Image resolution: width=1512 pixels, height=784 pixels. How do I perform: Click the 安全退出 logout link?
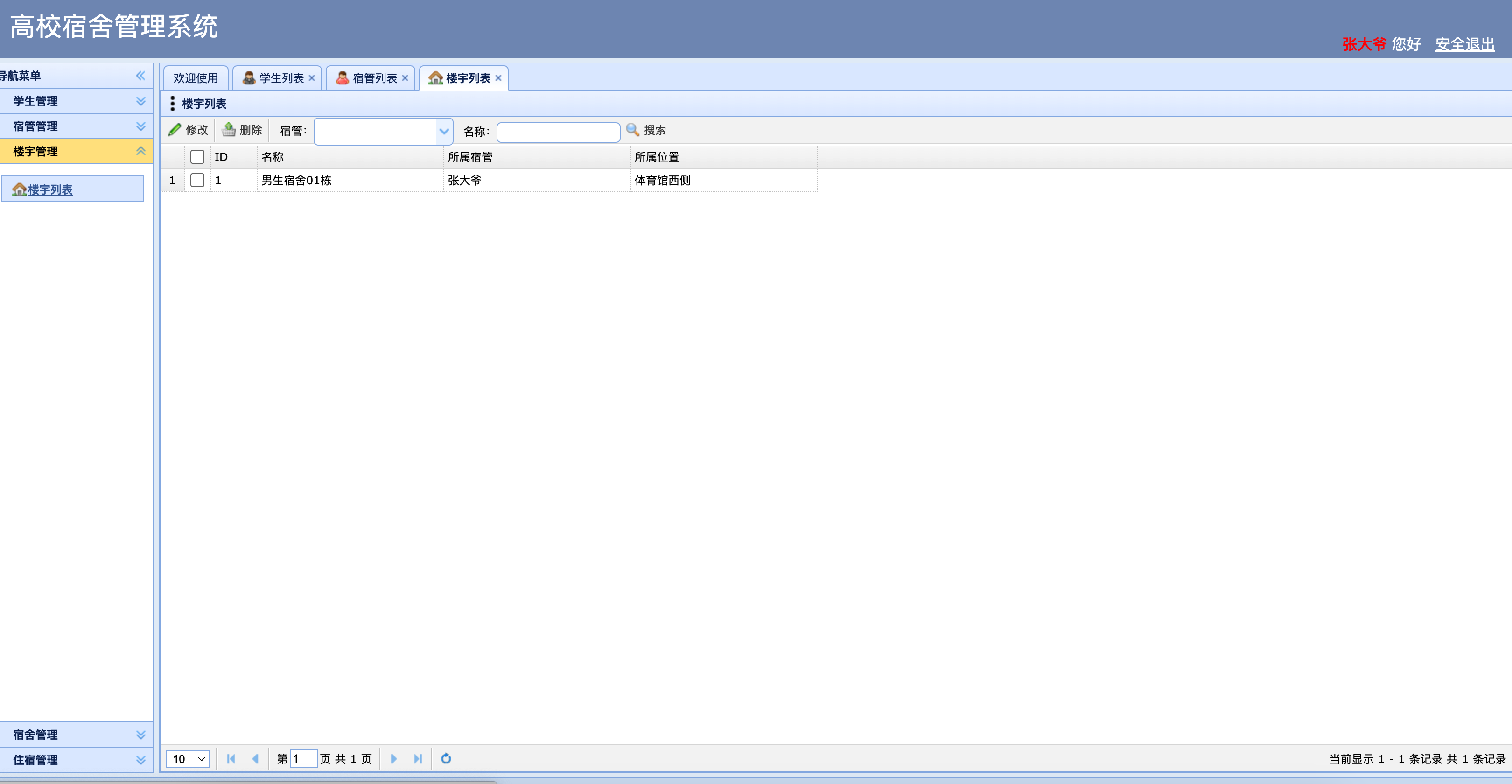(1464, 44)
